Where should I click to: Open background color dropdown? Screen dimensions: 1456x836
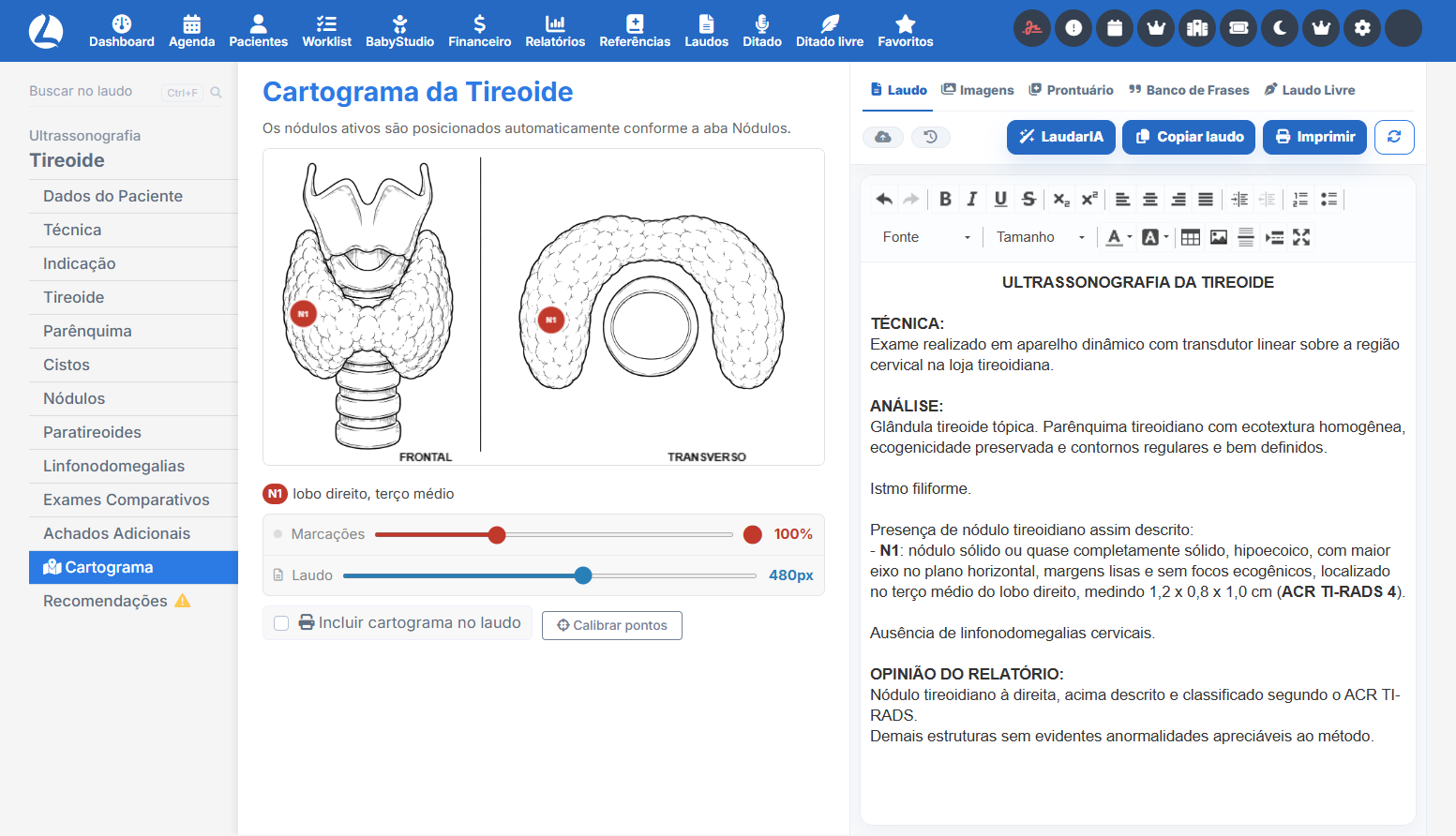point(1155,237)
